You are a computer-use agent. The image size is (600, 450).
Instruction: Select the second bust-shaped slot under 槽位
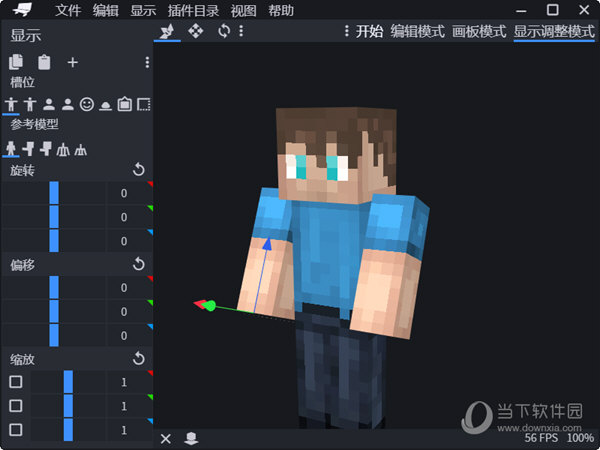pyautogui.click(x=68, y=104)
